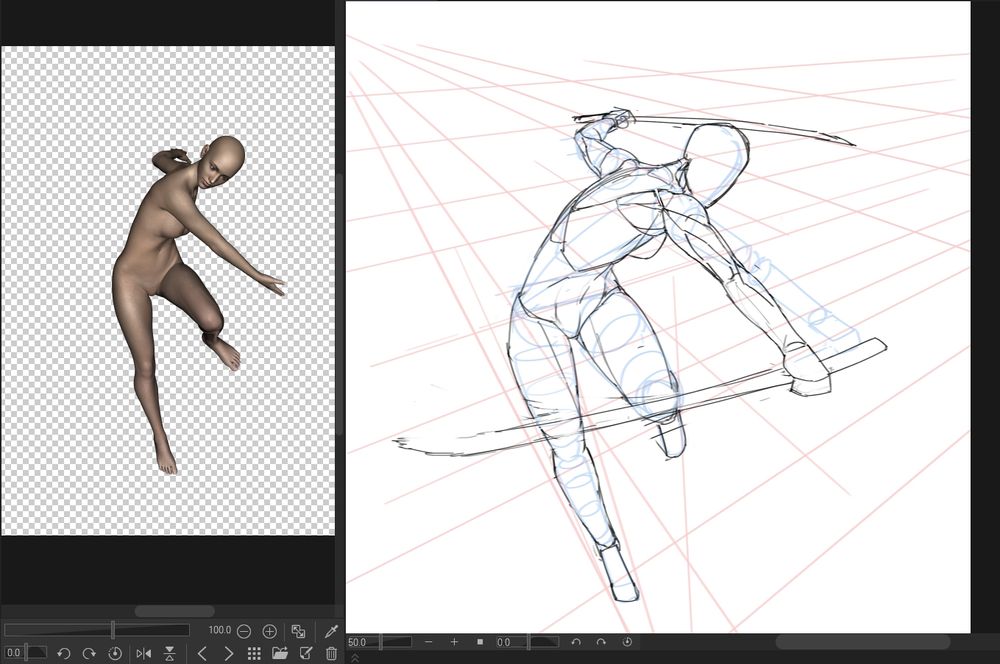Toggle vertical flip of the Sub View image
This screenshot has height=664, width=1000.
(170, 654)
